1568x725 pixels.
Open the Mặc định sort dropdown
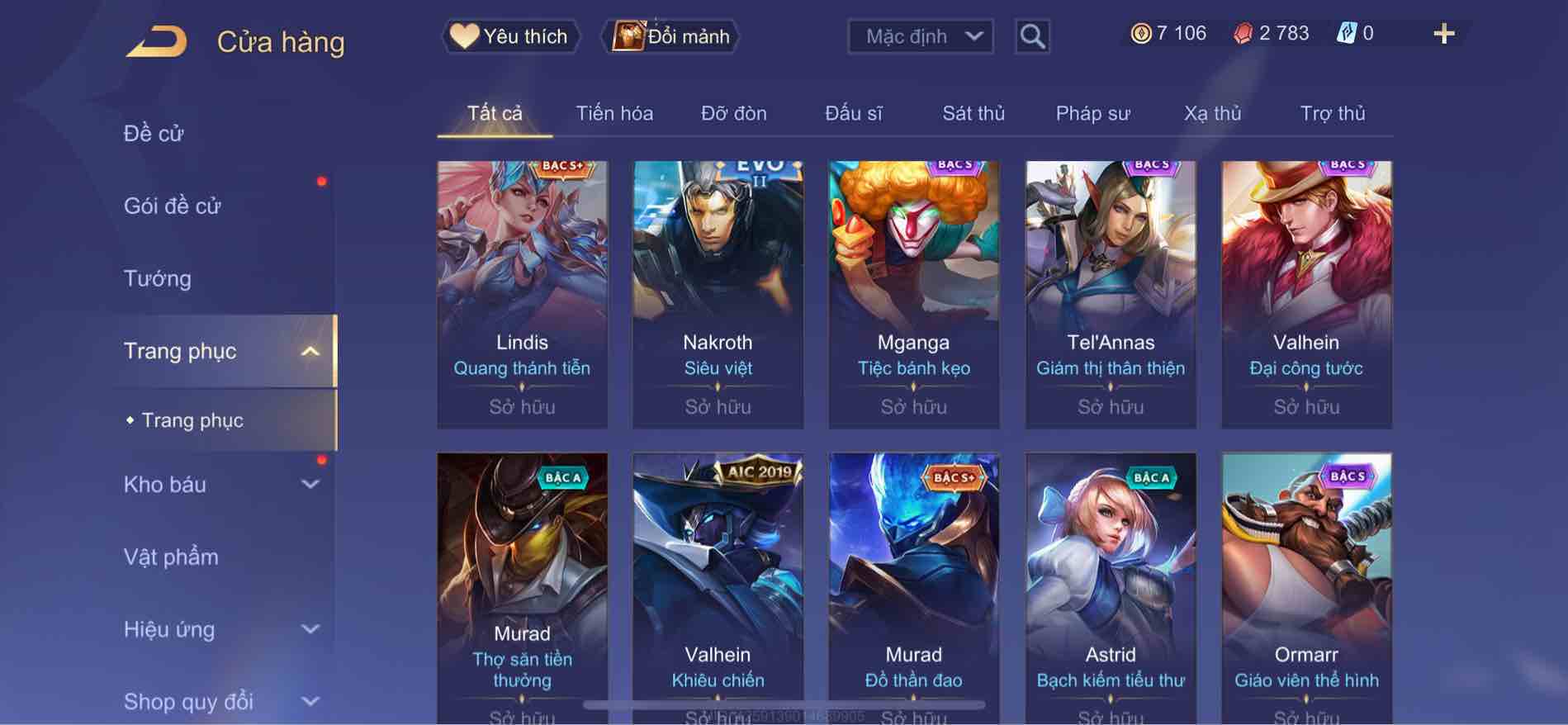pos(921,36)
